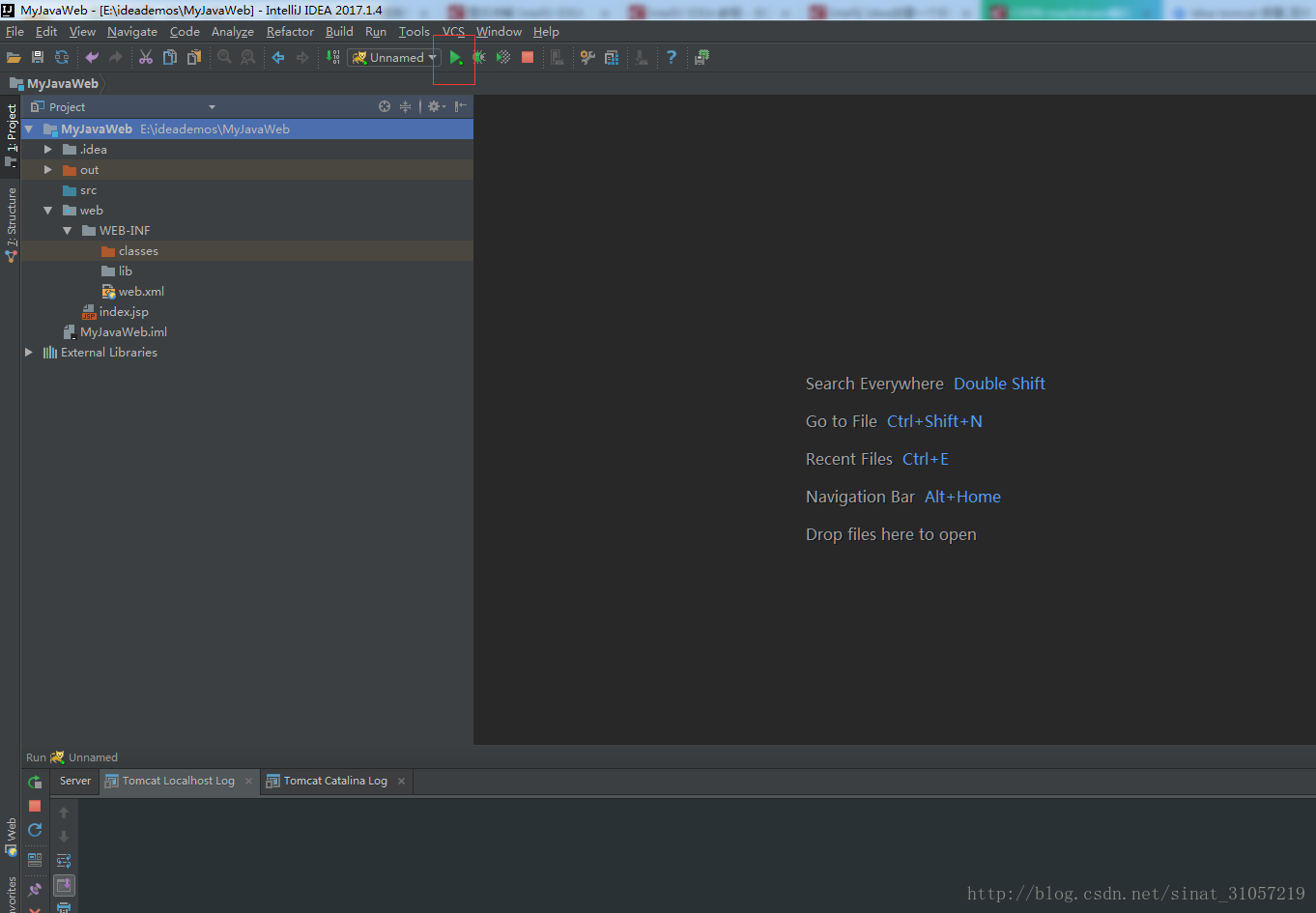
Task: Expand the out folder arrow
Action: pyautogui.click(x=48, y=170)
